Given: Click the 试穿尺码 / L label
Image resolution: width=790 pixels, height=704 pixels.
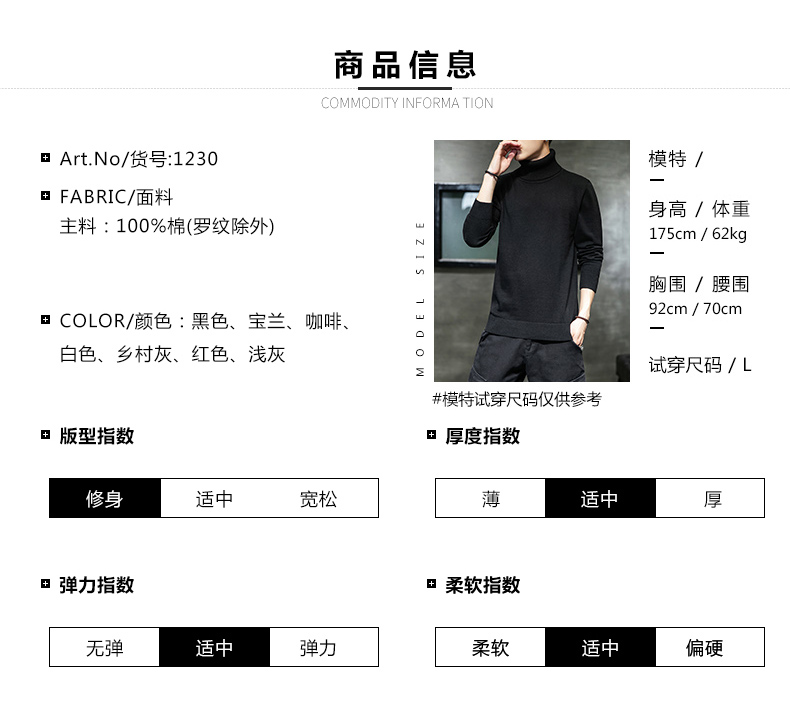Looking at the screenshot, I should click(700, 365).
